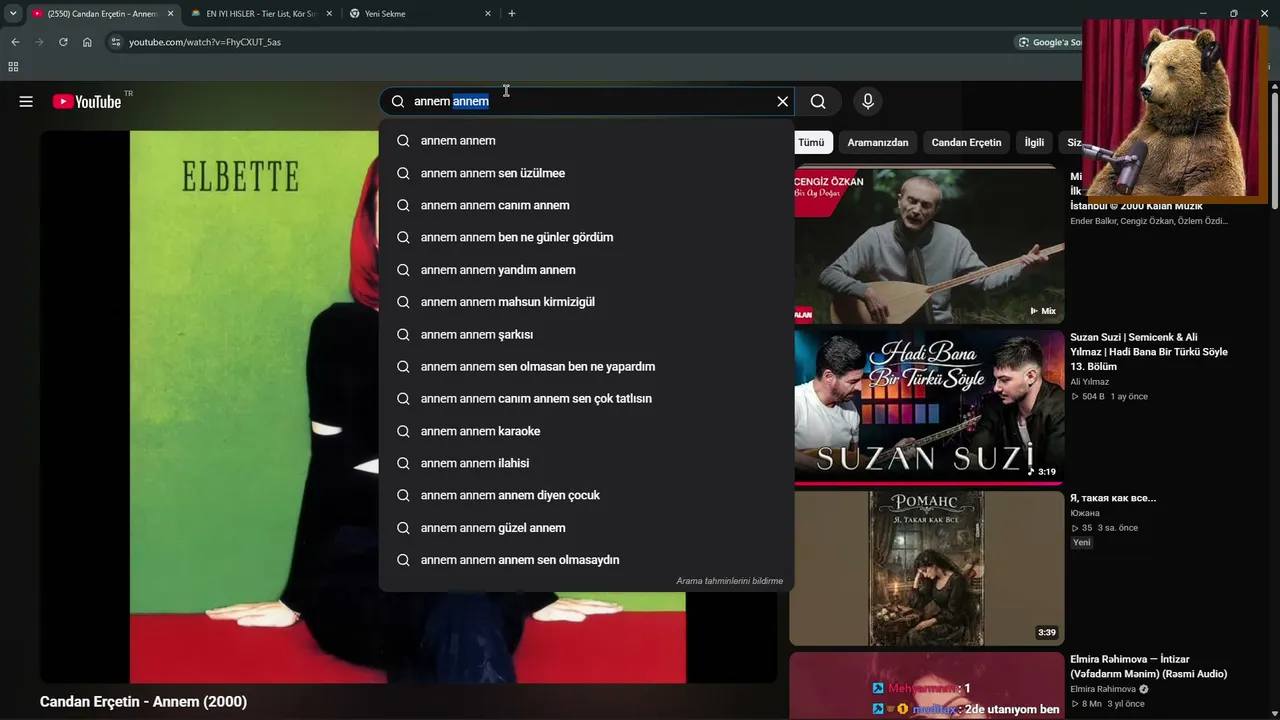Open Suzan Suzi video thumbnail

click(x=929, y=407)
